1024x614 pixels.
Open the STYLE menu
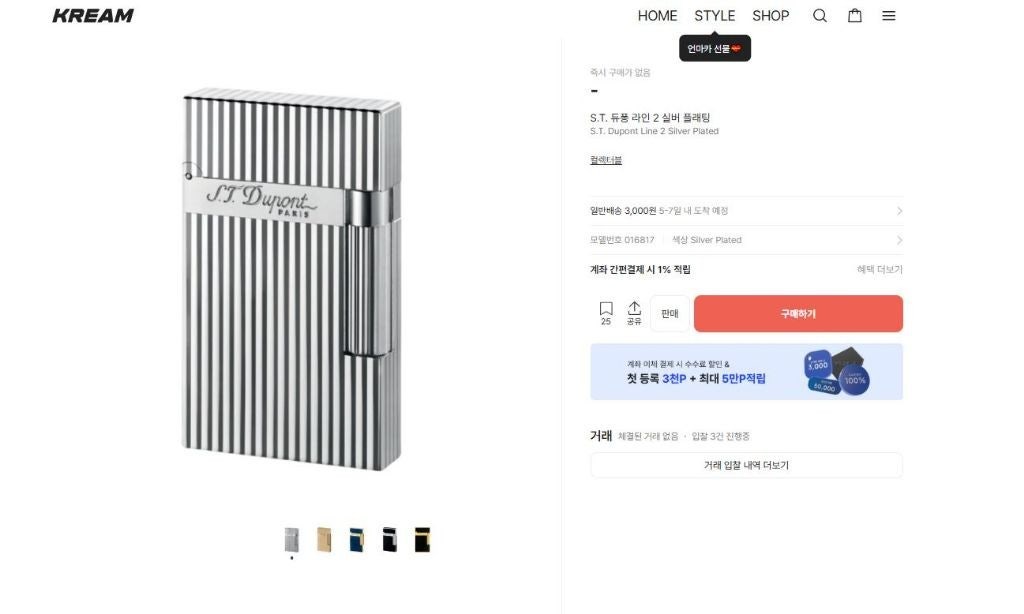[x=715, y=16]
